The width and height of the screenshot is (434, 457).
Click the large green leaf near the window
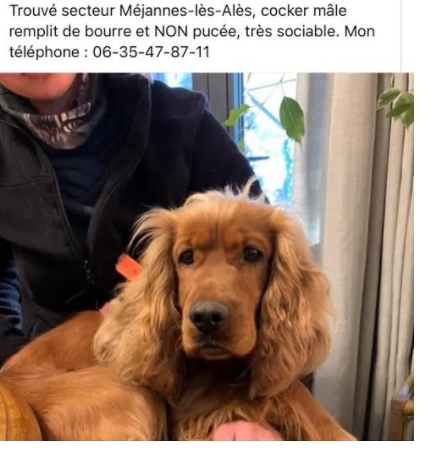coord(292,119)
